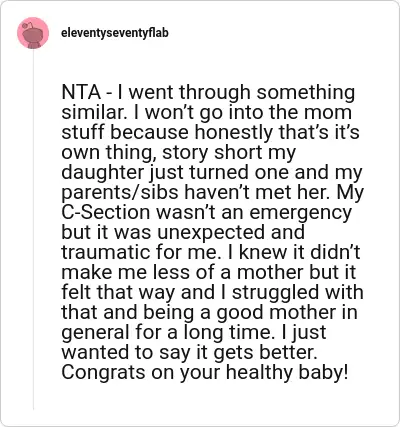Click 'felt that way and I struggled' line
The image size is (400, 427).
coord(212,293)
